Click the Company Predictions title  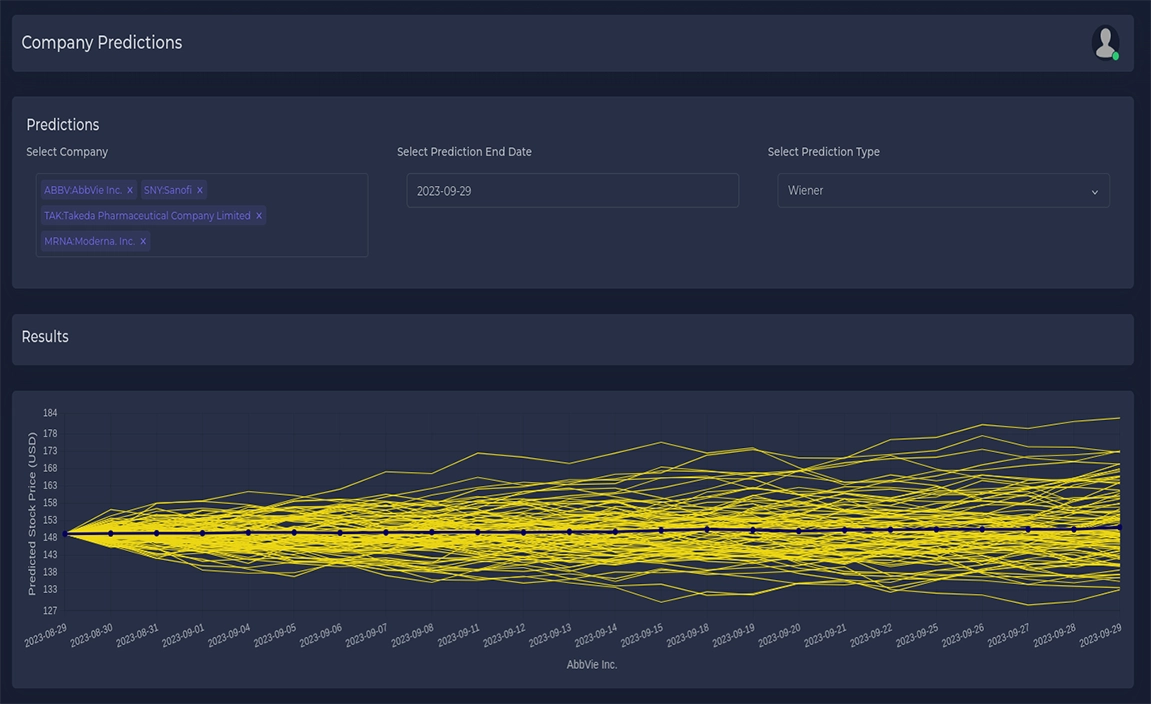pos(102,43)
